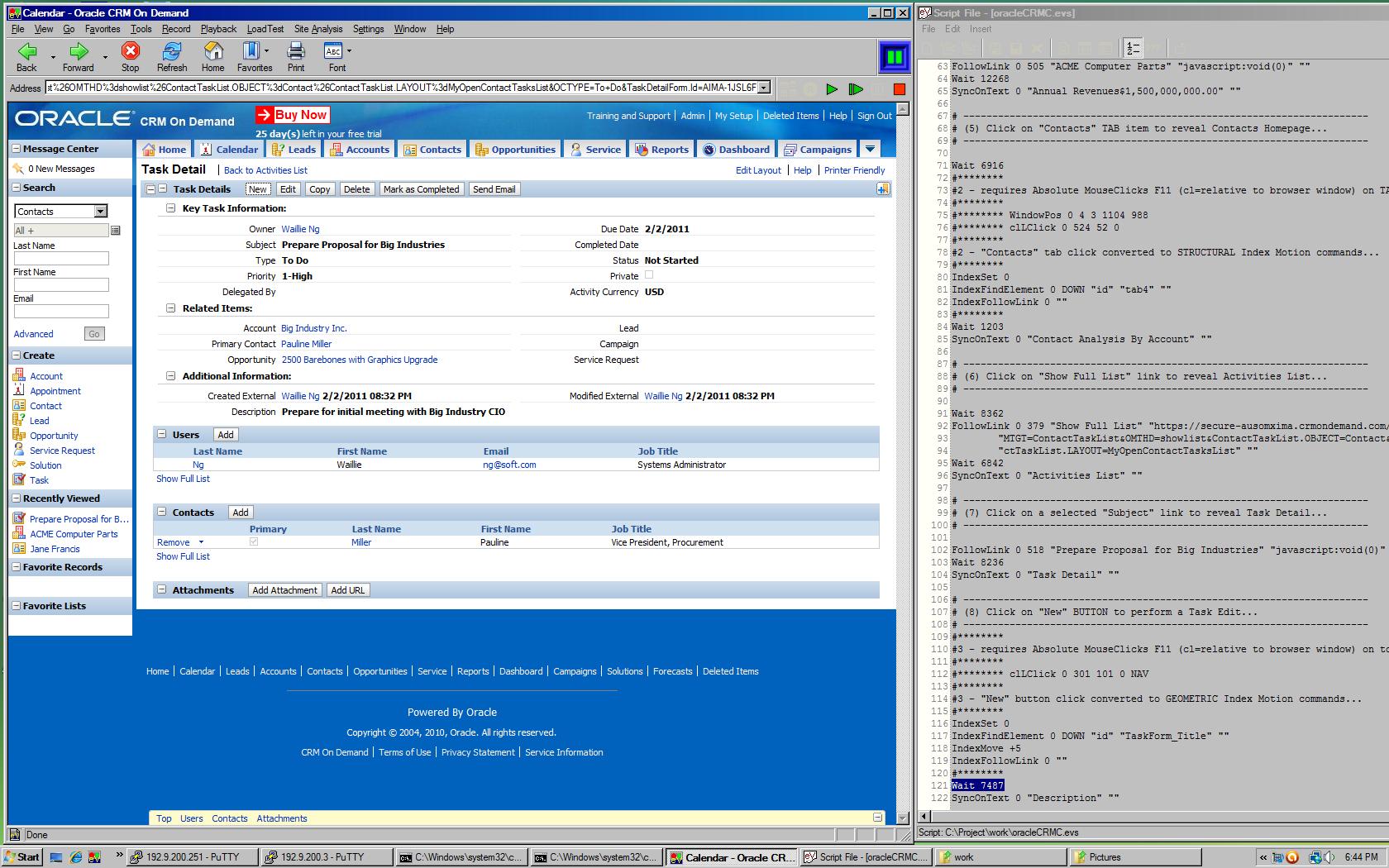Collapse the Recently Viewed section

(x=16, y=498)
